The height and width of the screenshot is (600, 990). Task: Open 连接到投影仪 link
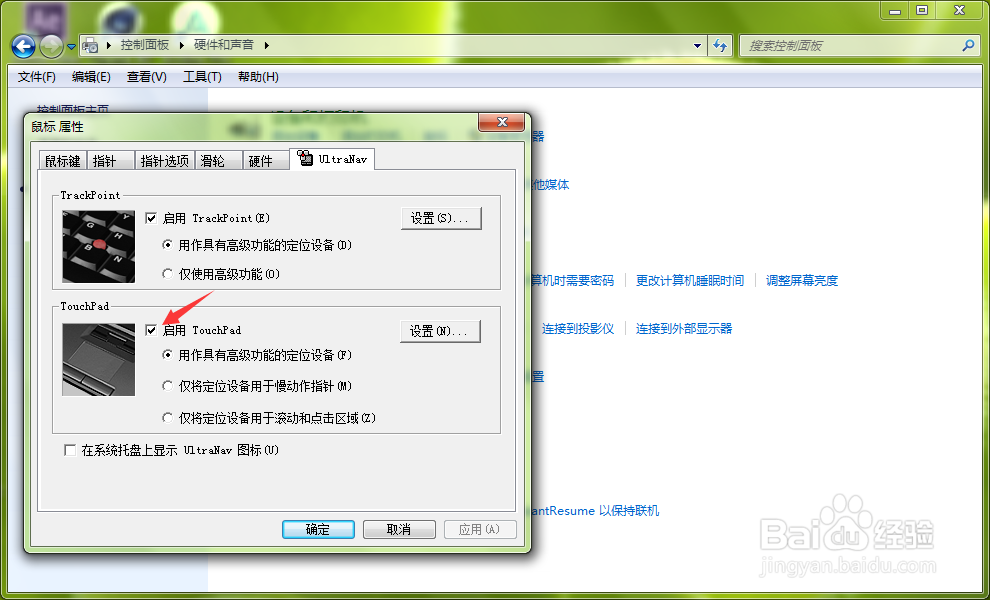coord(578,328)
